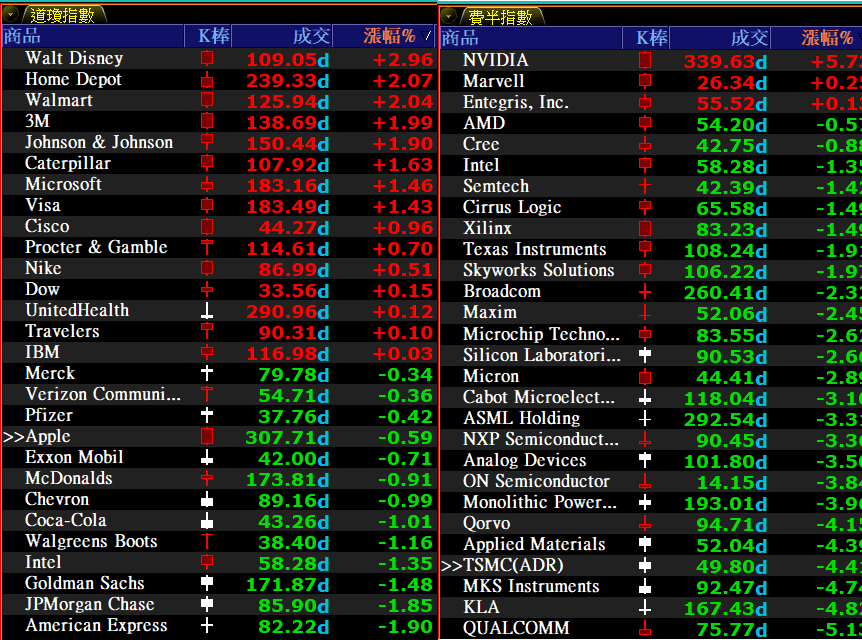
Task: Select the Walt Disney row name
Action: 74,58
